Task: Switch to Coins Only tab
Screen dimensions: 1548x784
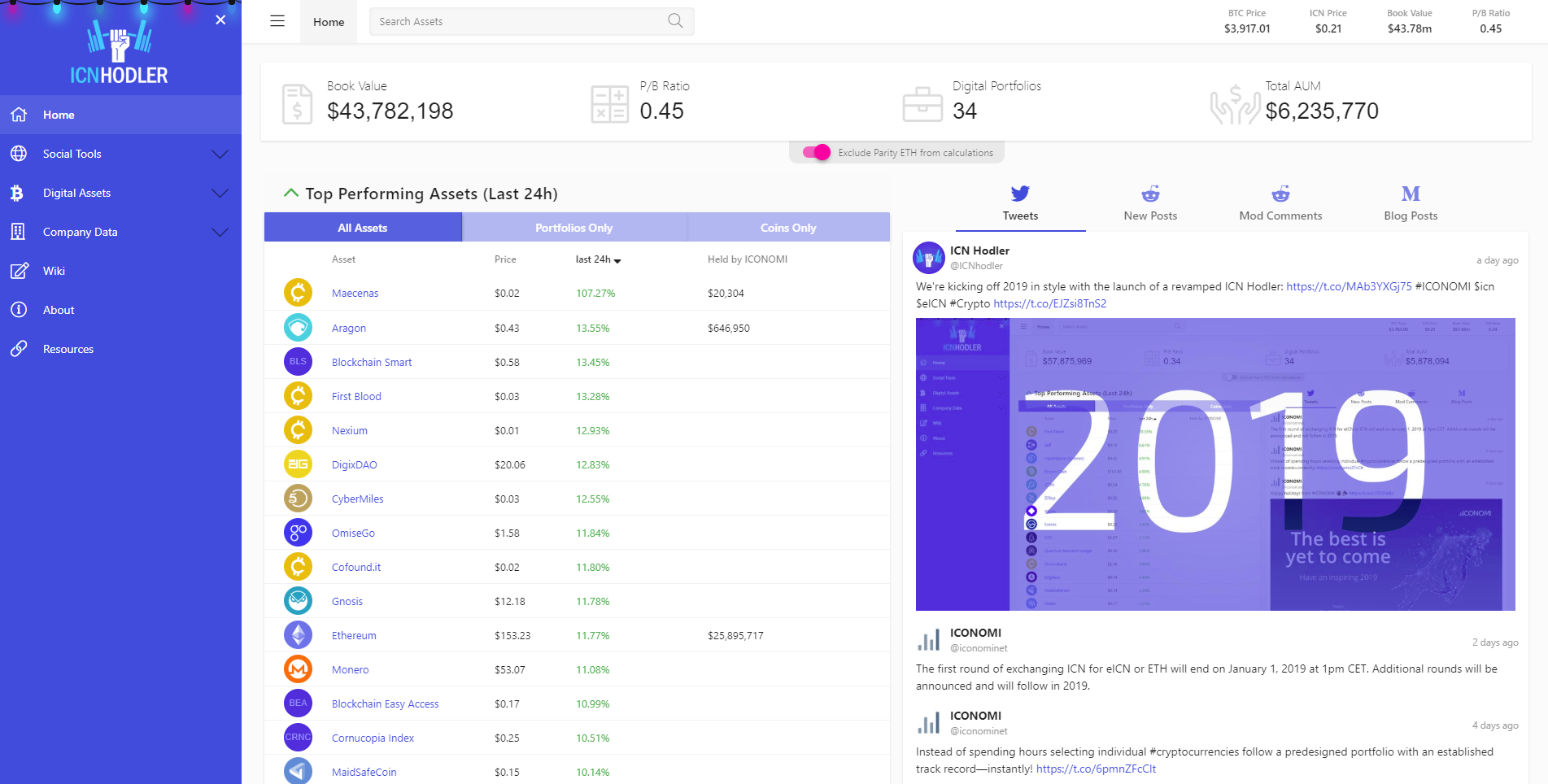Action: tap(788, 228)
